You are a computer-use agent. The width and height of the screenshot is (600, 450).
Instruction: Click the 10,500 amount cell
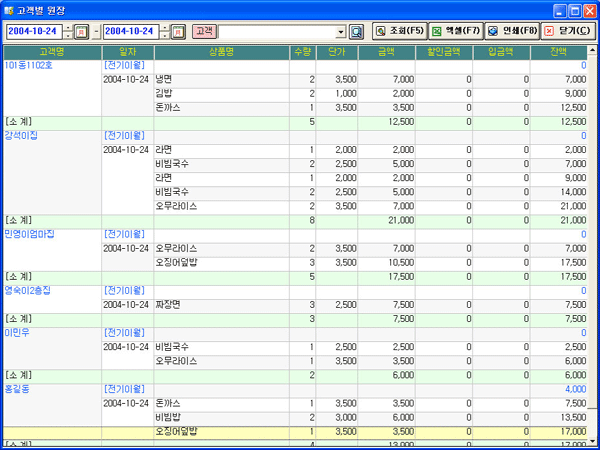click(386, 262)
